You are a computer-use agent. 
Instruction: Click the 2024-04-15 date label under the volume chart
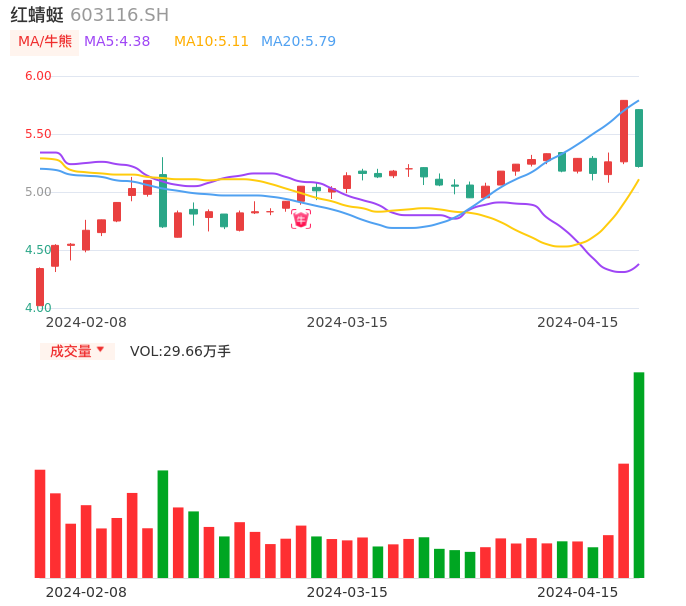click(578, 592)
